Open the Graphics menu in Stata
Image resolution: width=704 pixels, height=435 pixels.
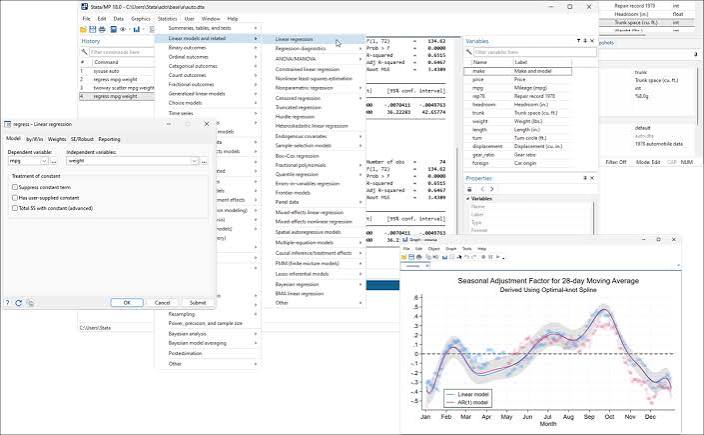pos(141,19)
